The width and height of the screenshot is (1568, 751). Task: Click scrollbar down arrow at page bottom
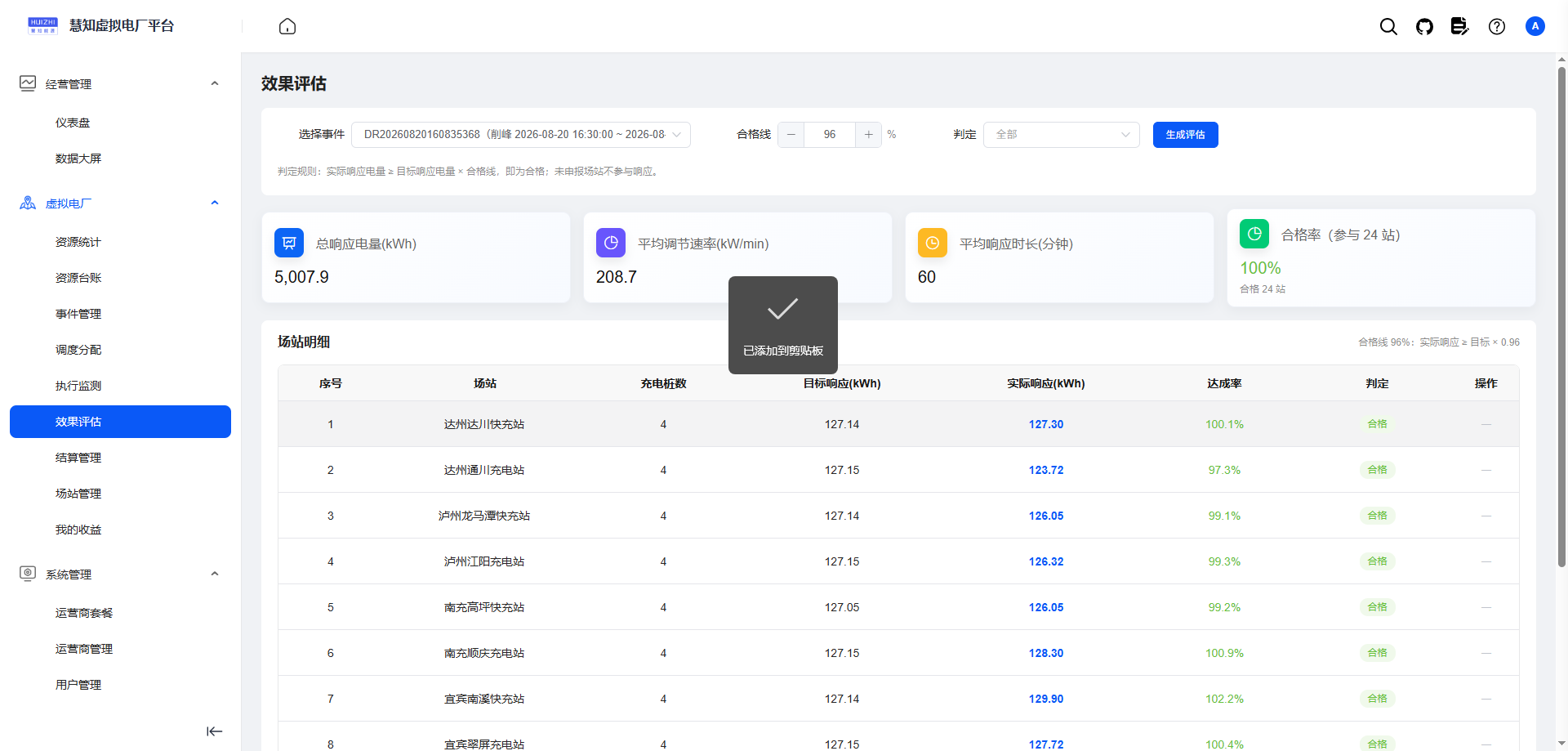(1561, 744)
